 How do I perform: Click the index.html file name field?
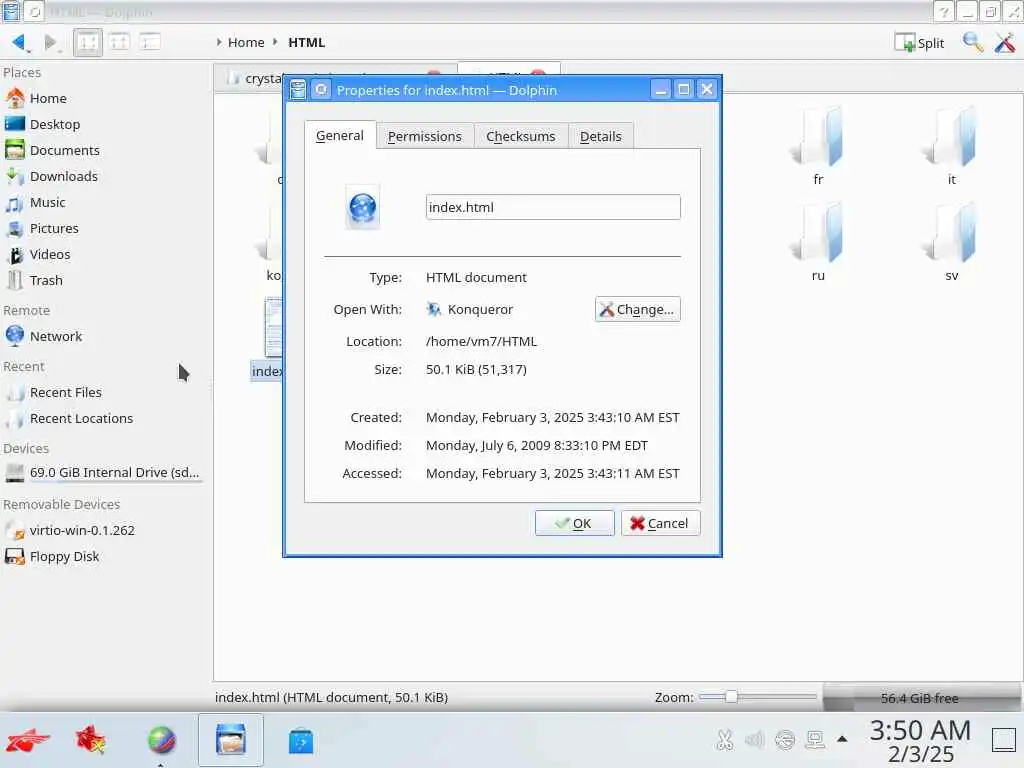click(552, 207)
